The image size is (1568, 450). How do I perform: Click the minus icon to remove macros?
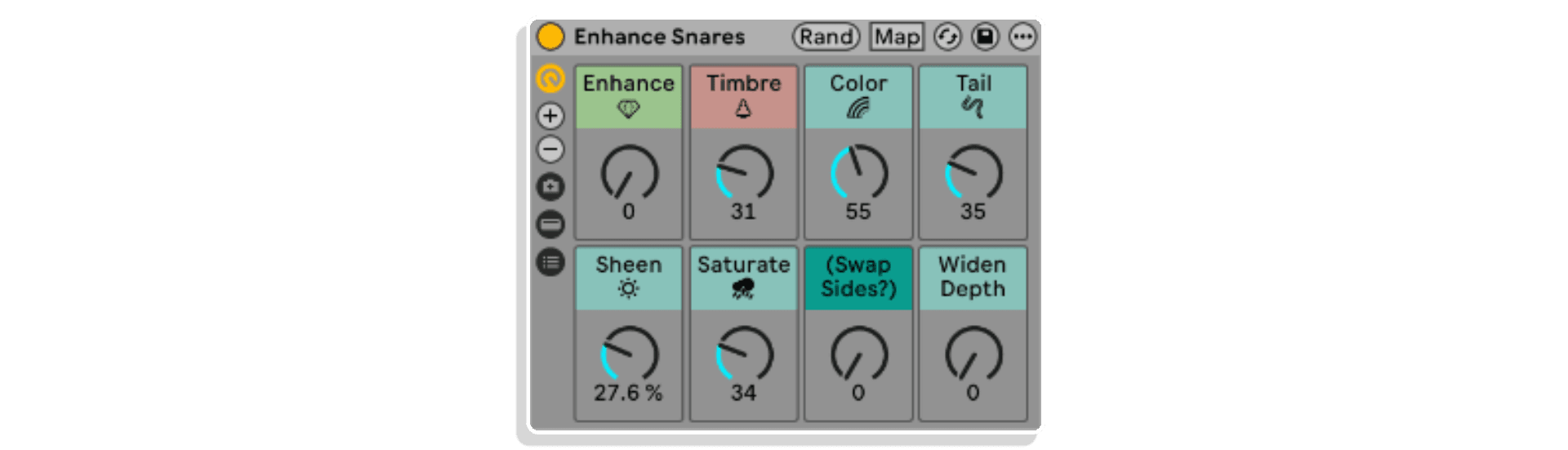point(550,149)
